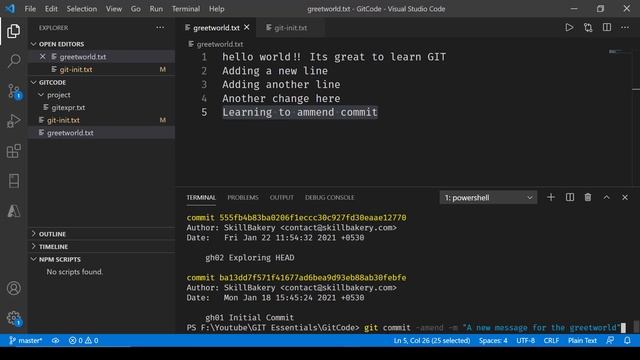Image resolution: width=640 pixels, height=360 pixels.
Task: Click greetworld.txt in the editor breadcrumb
Action: pyautogui.click(x=220, y=44)
